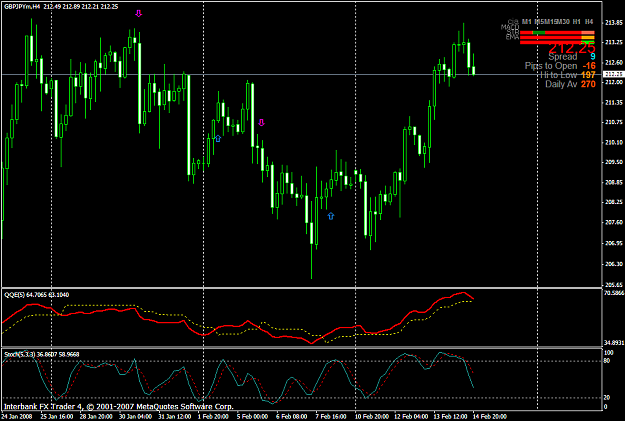Click the 211.35 price axis label

614,102
